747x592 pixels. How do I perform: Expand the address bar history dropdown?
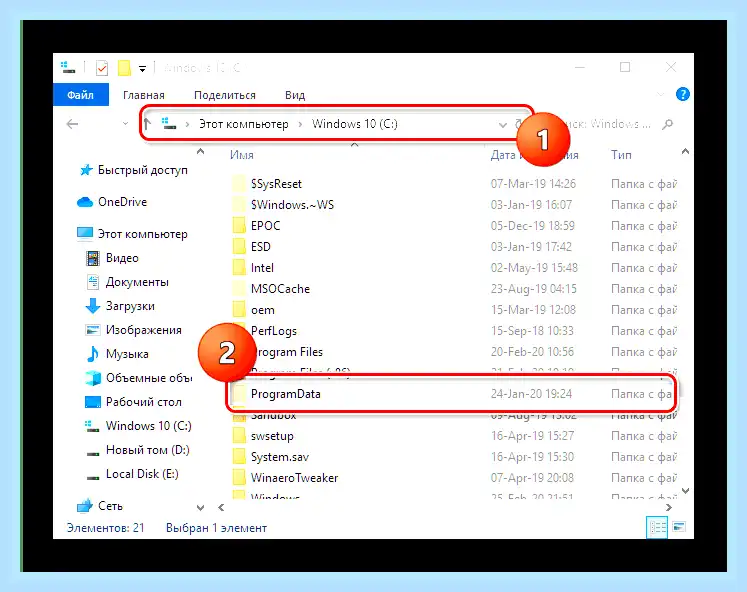coord(502,125)
